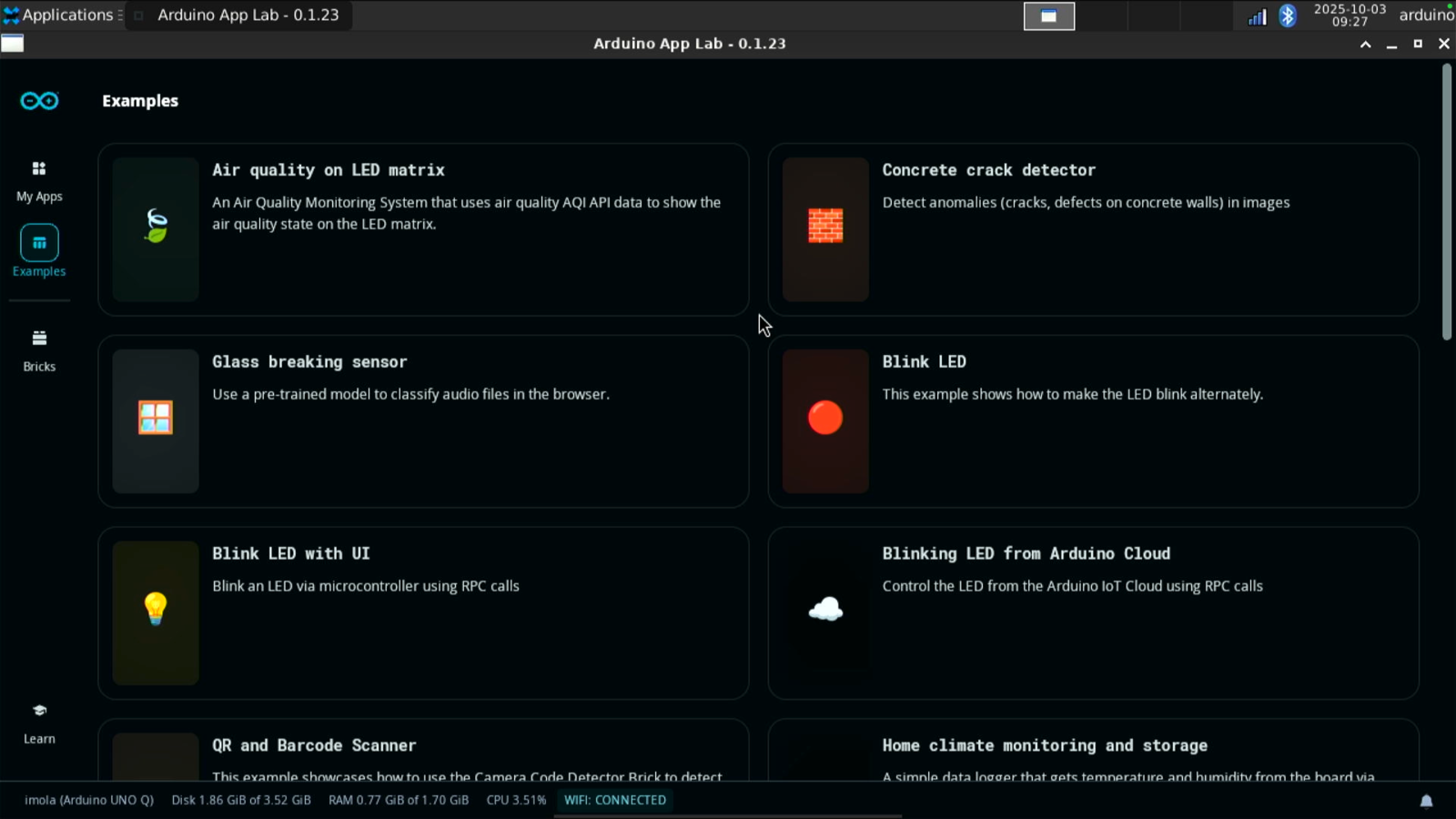Click the vertical scrollbar thumb

pos(1447,202)
